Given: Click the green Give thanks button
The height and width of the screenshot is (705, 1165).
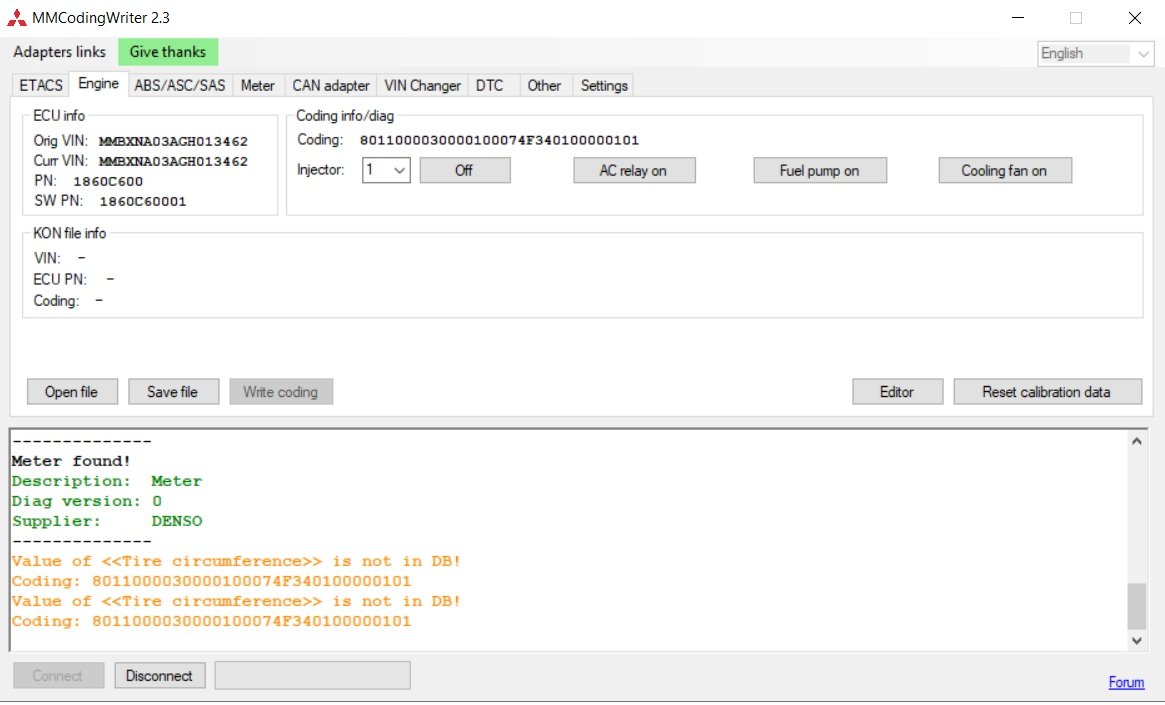Looking at the screenshot, I should 168,52.
